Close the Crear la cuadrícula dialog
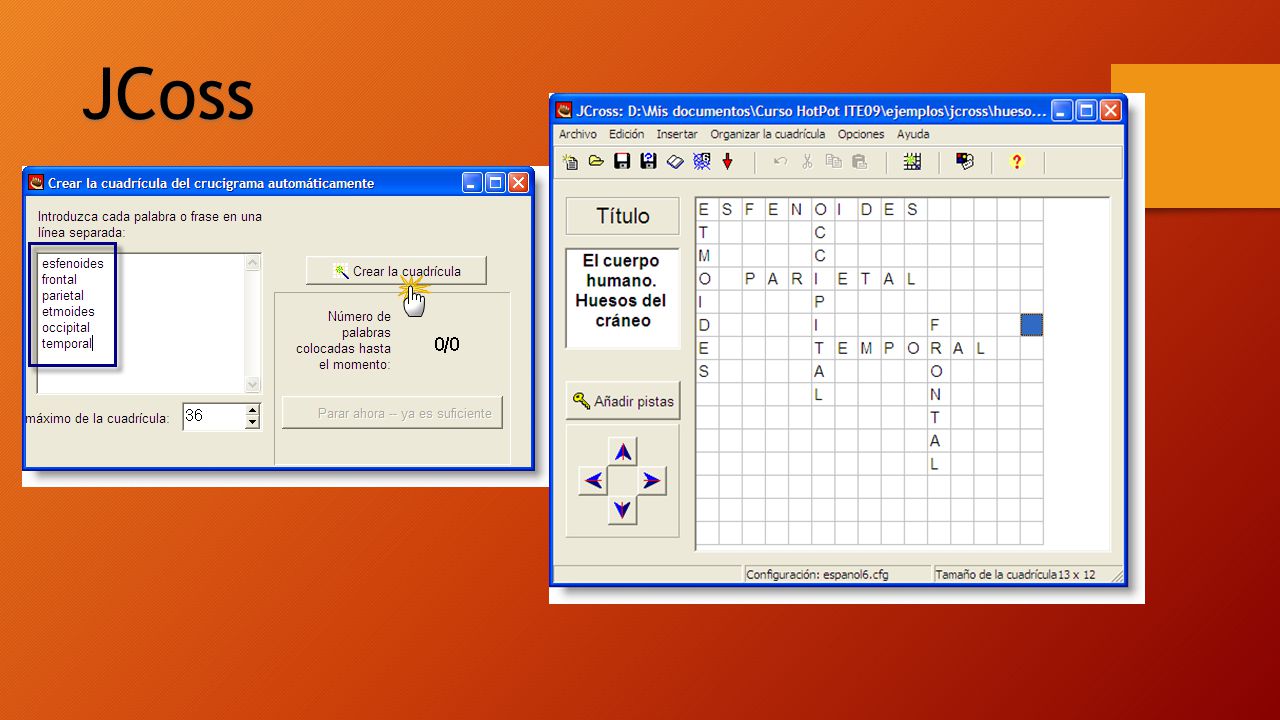 [x=518, y=183]
